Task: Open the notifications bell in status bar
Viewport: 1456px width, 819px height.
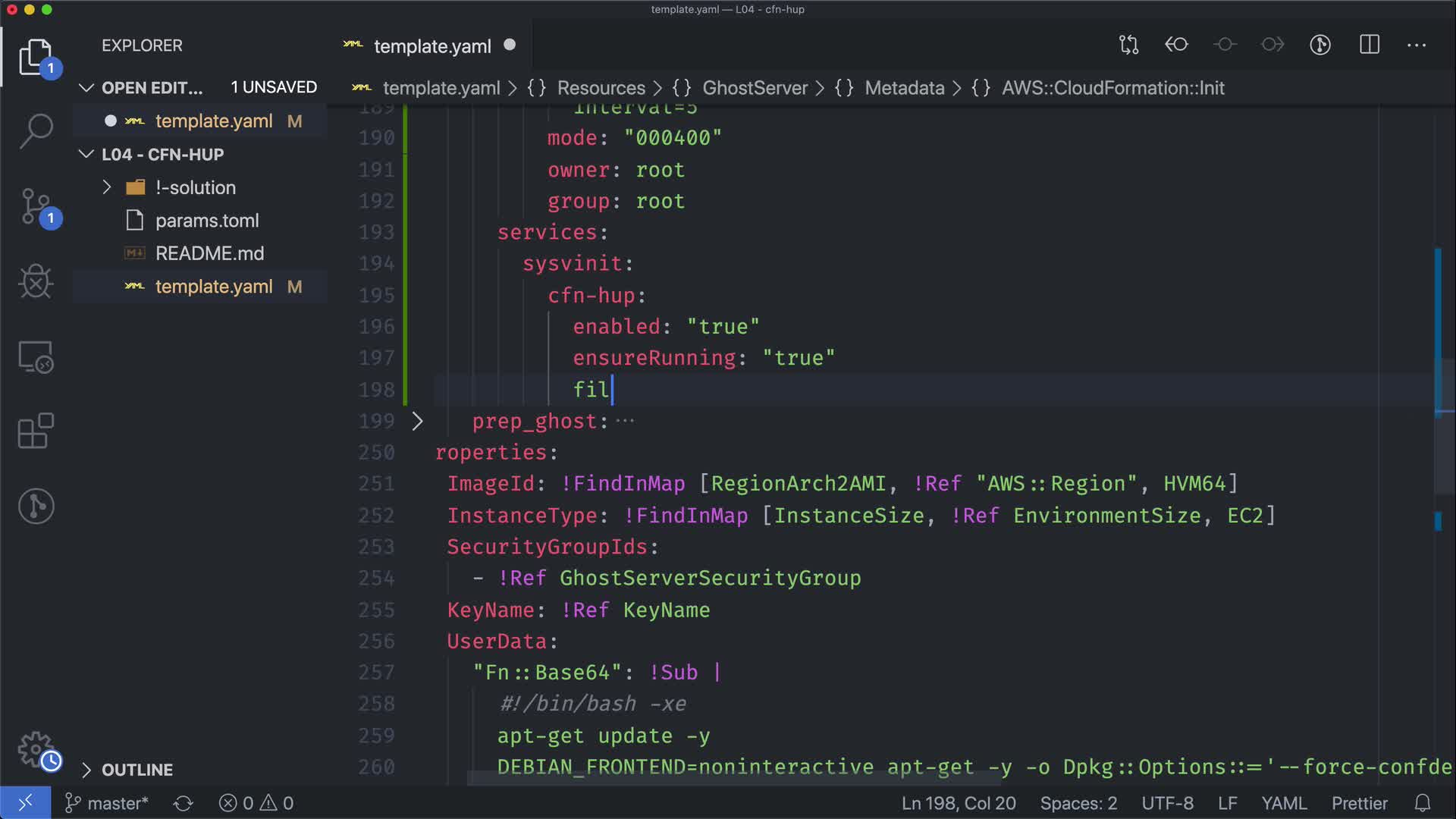Action: (x=1423, y=803)
